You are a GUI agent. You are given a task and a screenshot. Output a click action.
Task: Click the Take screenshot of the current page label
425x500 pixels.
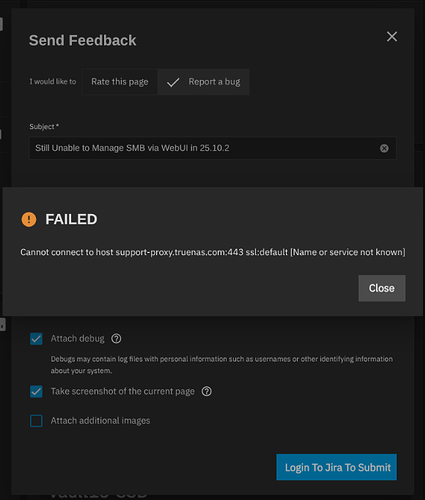coord(123,391)
